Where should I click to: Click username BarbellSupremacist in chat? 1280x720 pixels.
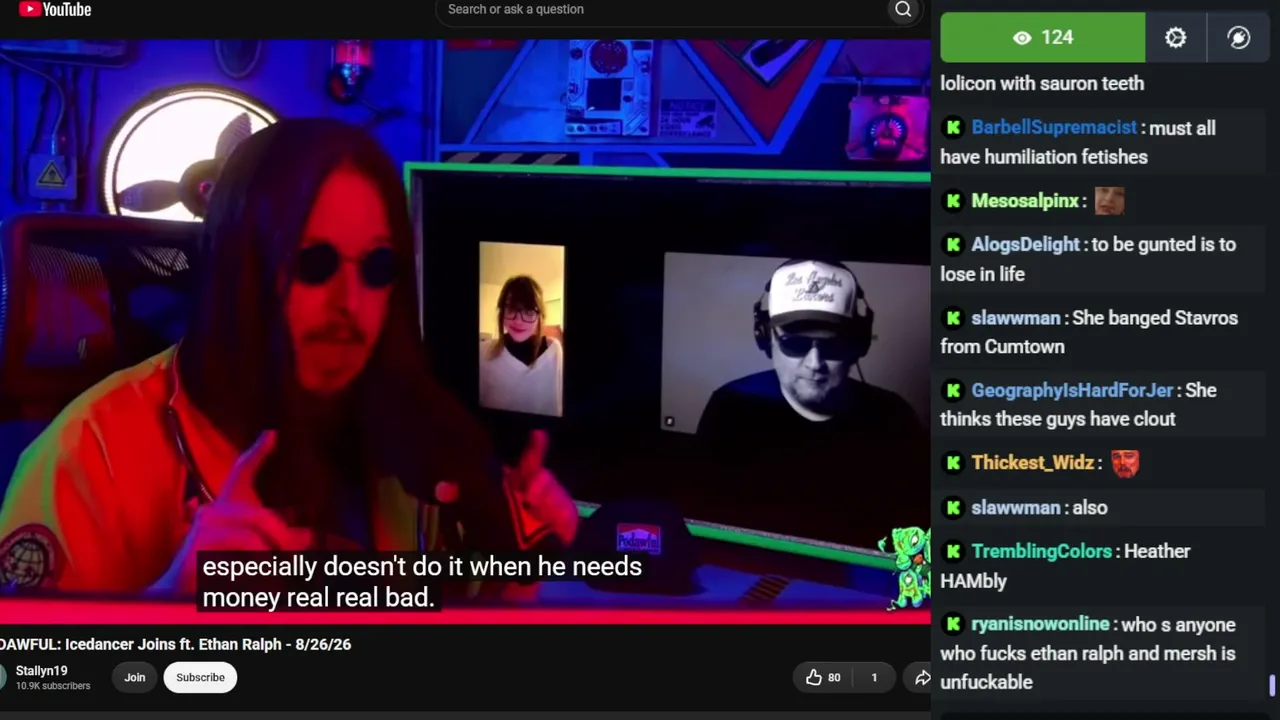tap(1054, 128)
